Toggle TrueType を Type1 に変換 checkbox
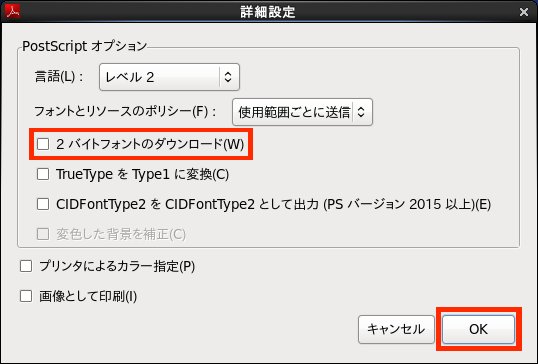 tap(43, 174)
